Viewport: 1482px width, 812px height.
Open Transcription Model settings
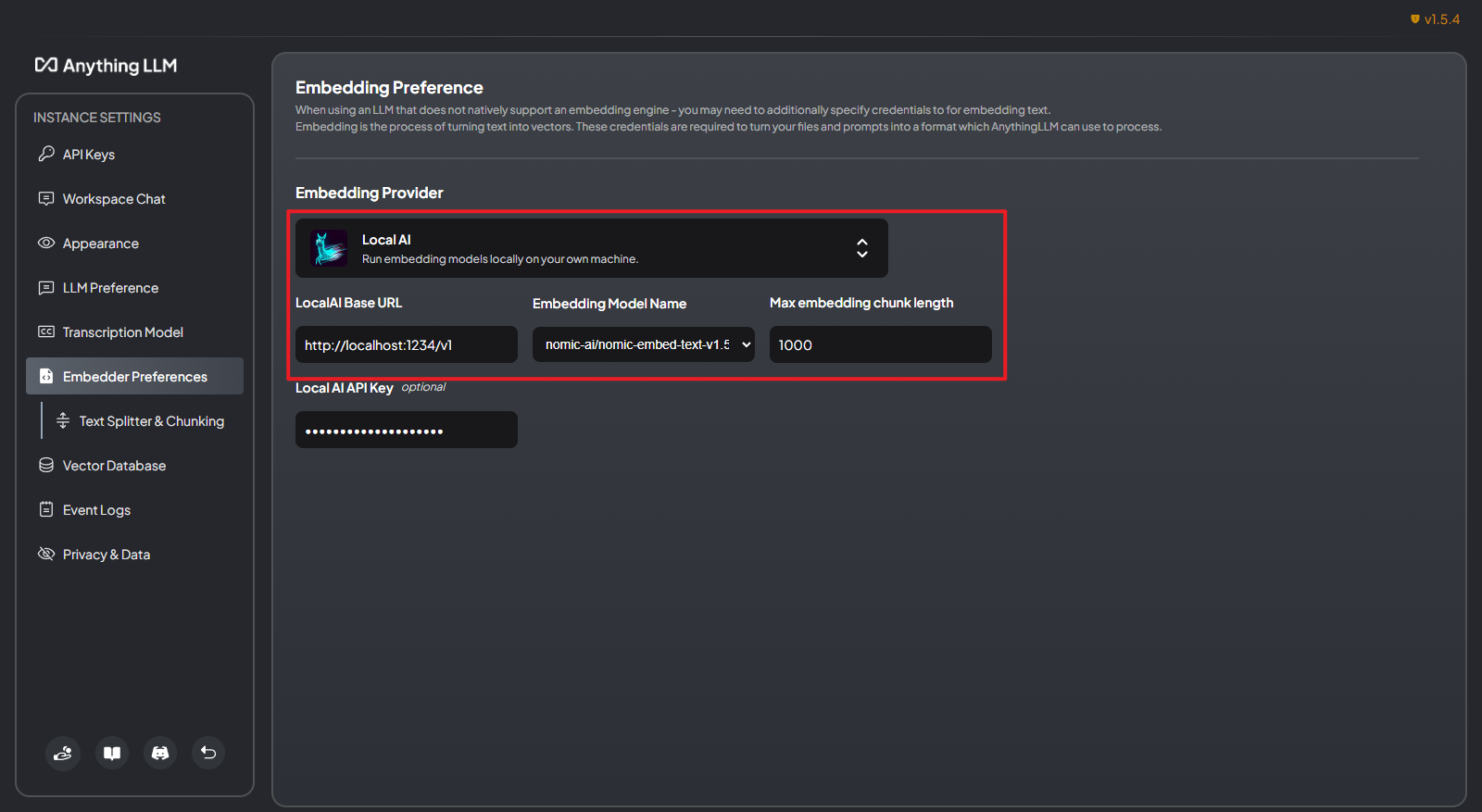point(134,331)
